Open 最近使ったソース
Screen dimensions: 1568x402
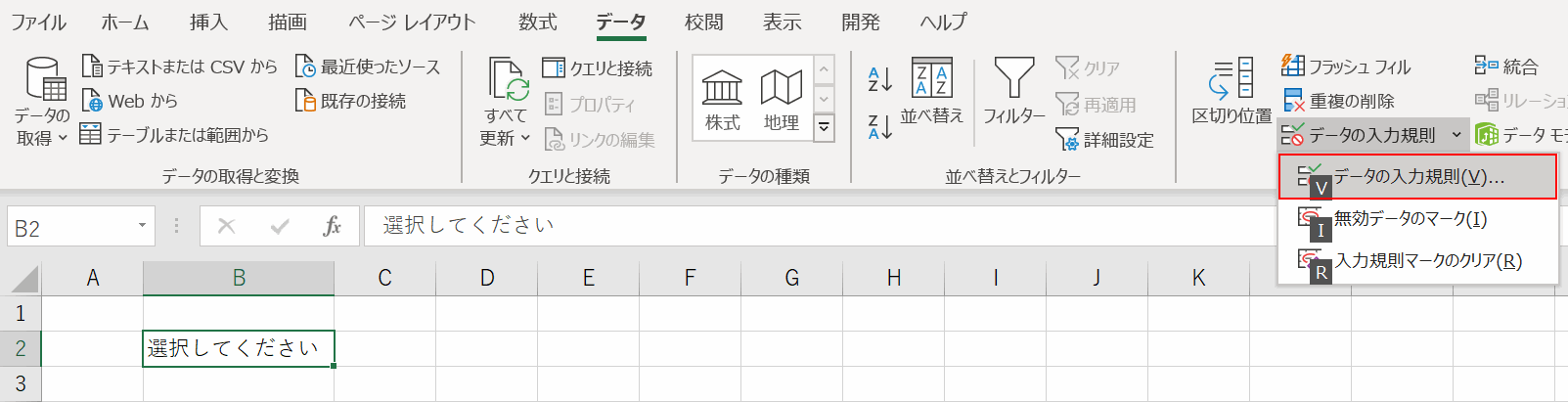[x=368, y=67]
